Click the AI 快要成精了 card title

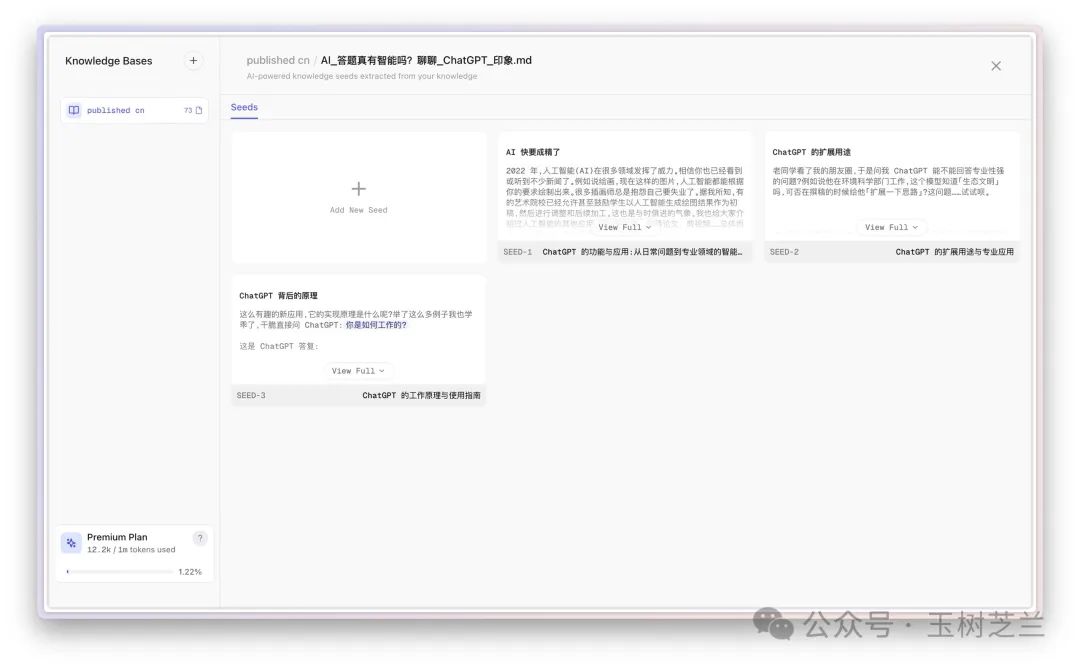[x=533, y=152]
